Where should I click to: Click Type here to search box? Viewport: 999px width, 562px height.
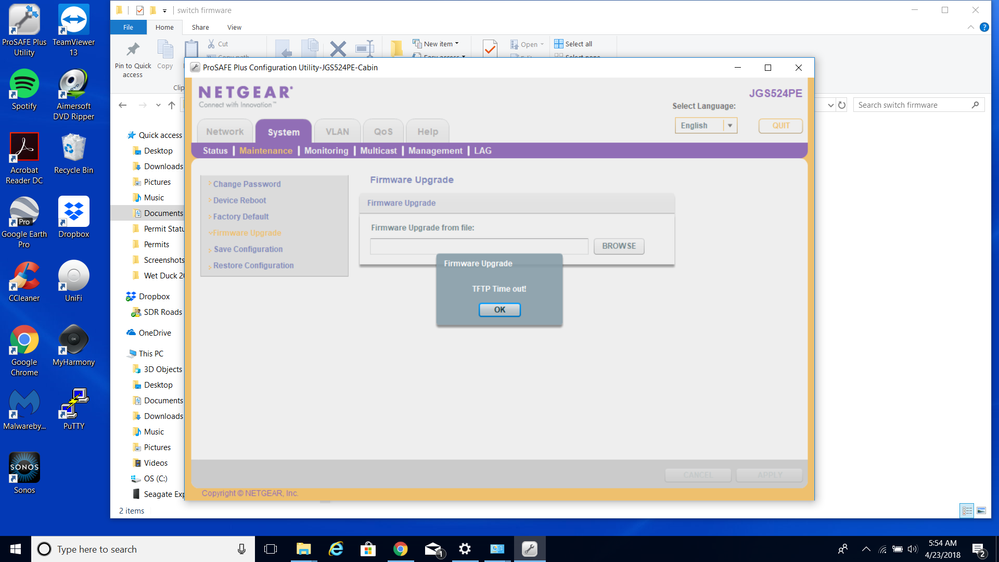pyautogui.click(x=143, y=549)
